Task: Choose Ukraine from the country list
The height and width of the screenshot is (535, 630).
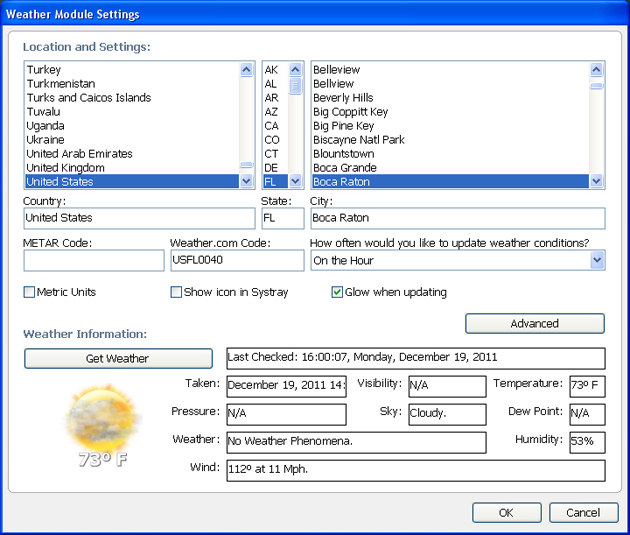Action: [x=45, y=140]
